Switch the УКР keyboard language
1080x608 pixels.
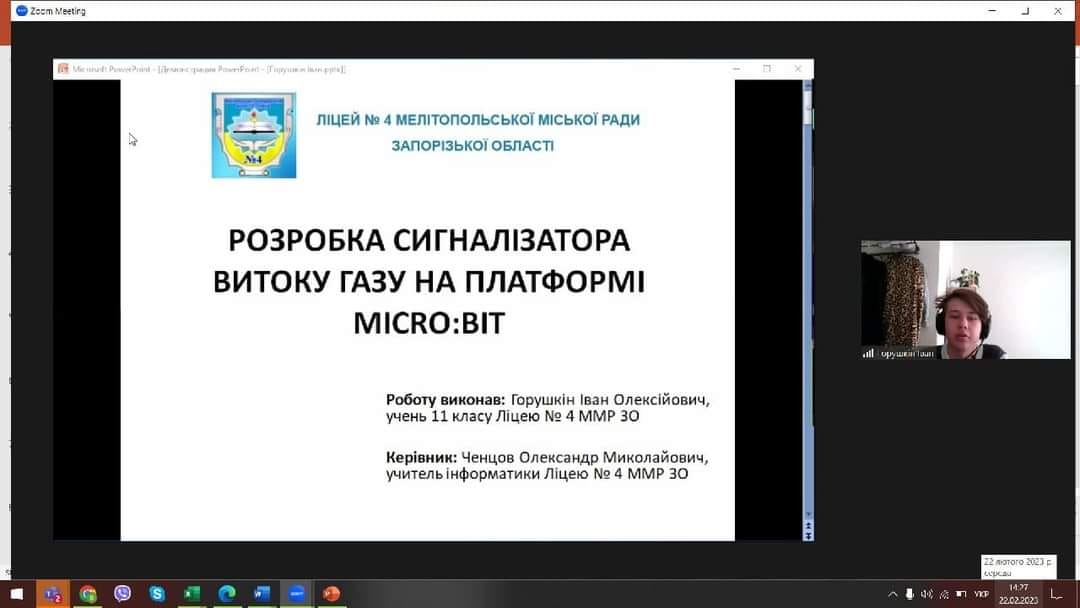click(x=981, y=594)
